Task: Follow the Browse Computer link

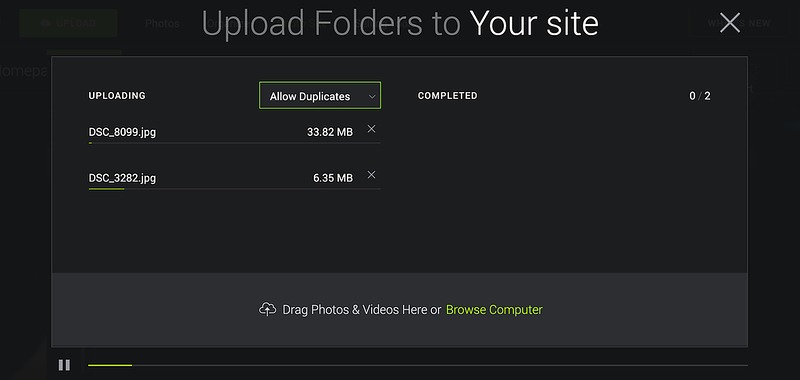Action: [494, 310]
